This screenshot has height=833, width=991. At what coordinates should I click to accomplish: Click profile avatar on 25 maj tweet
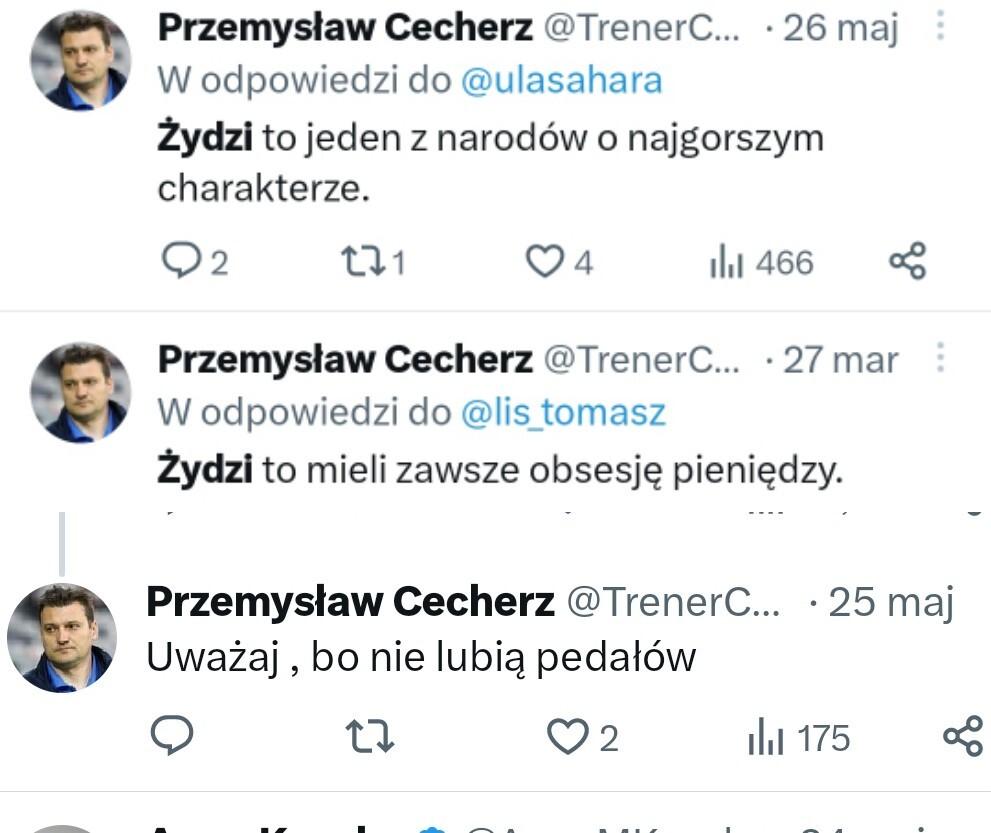pyautogui.click(x=62, y=637)
